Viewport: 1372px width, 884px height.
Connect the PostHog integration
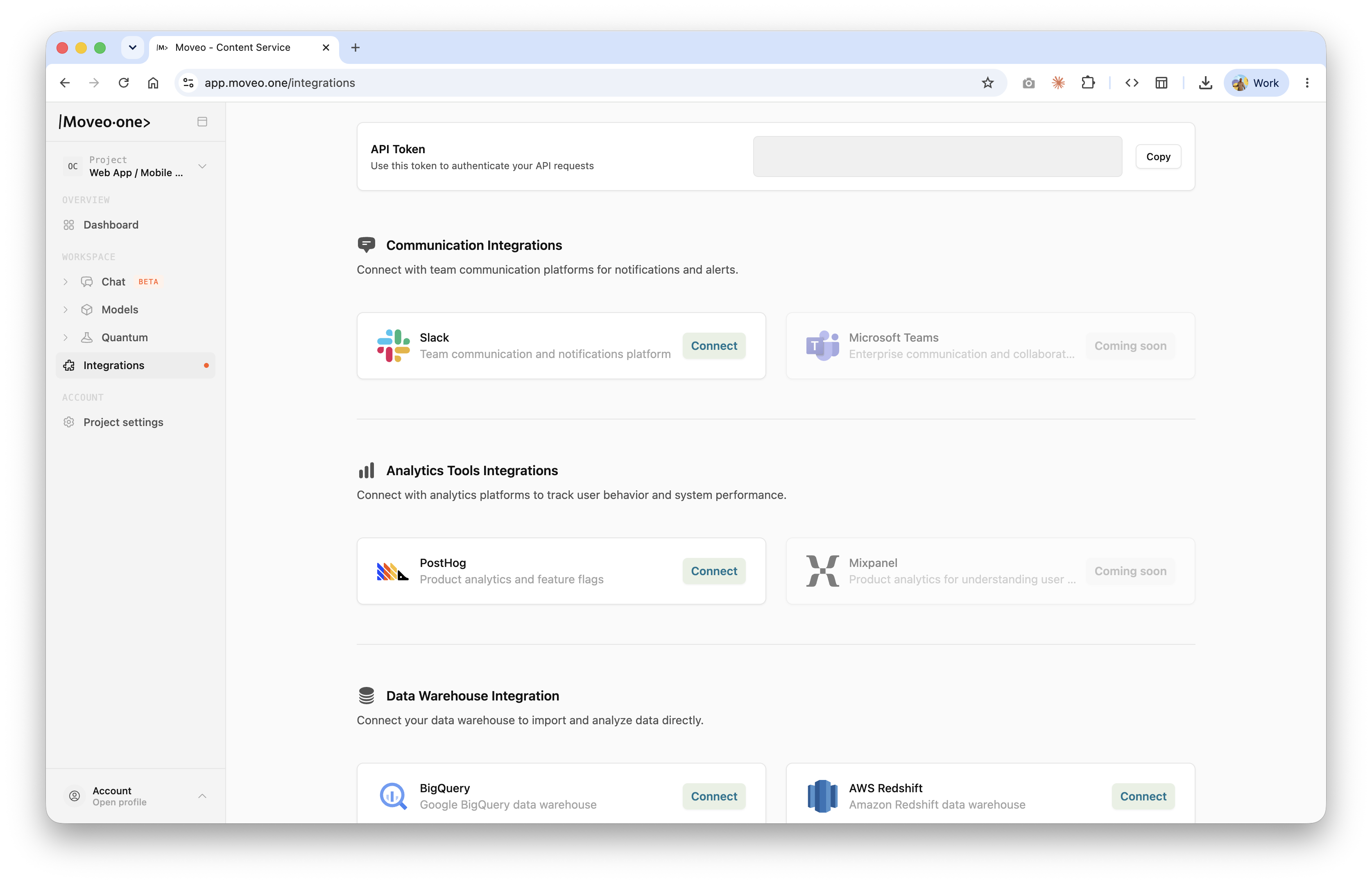point(714,571)
